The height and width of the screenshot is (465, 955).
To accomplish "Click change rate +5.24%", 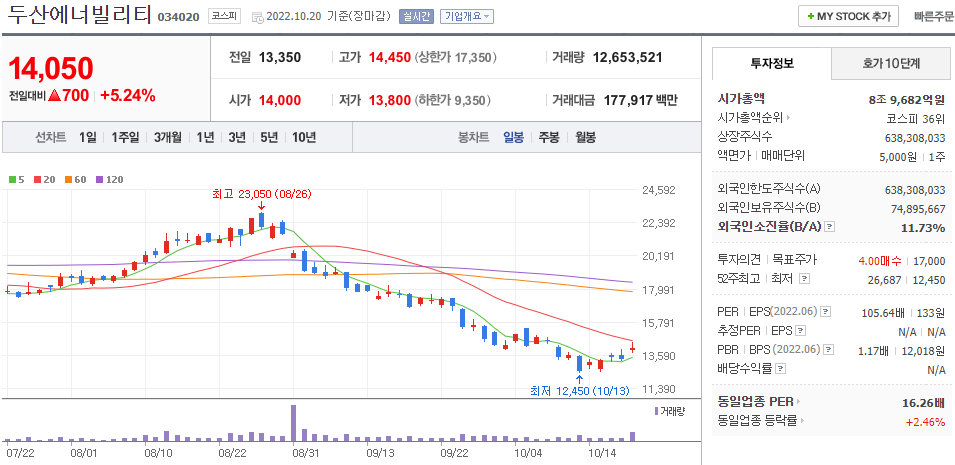I will tap(128, 96).
